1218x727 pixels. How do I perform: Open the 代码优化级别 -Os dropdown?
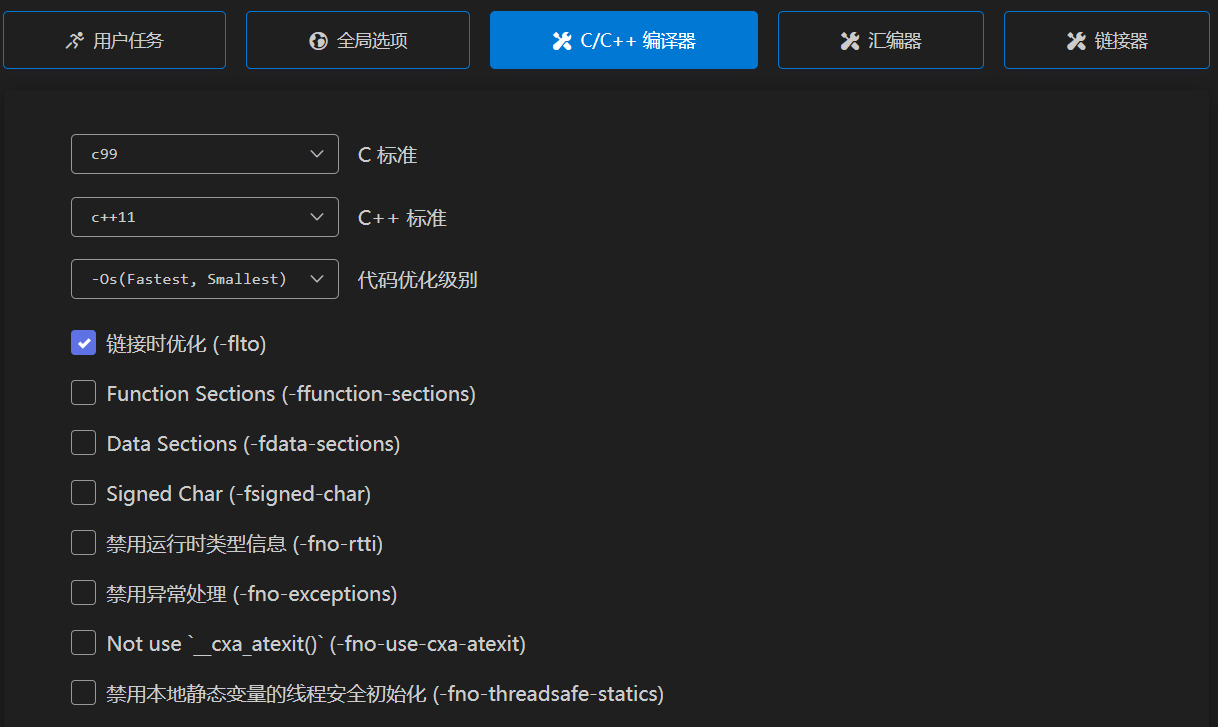pos(204,279)
